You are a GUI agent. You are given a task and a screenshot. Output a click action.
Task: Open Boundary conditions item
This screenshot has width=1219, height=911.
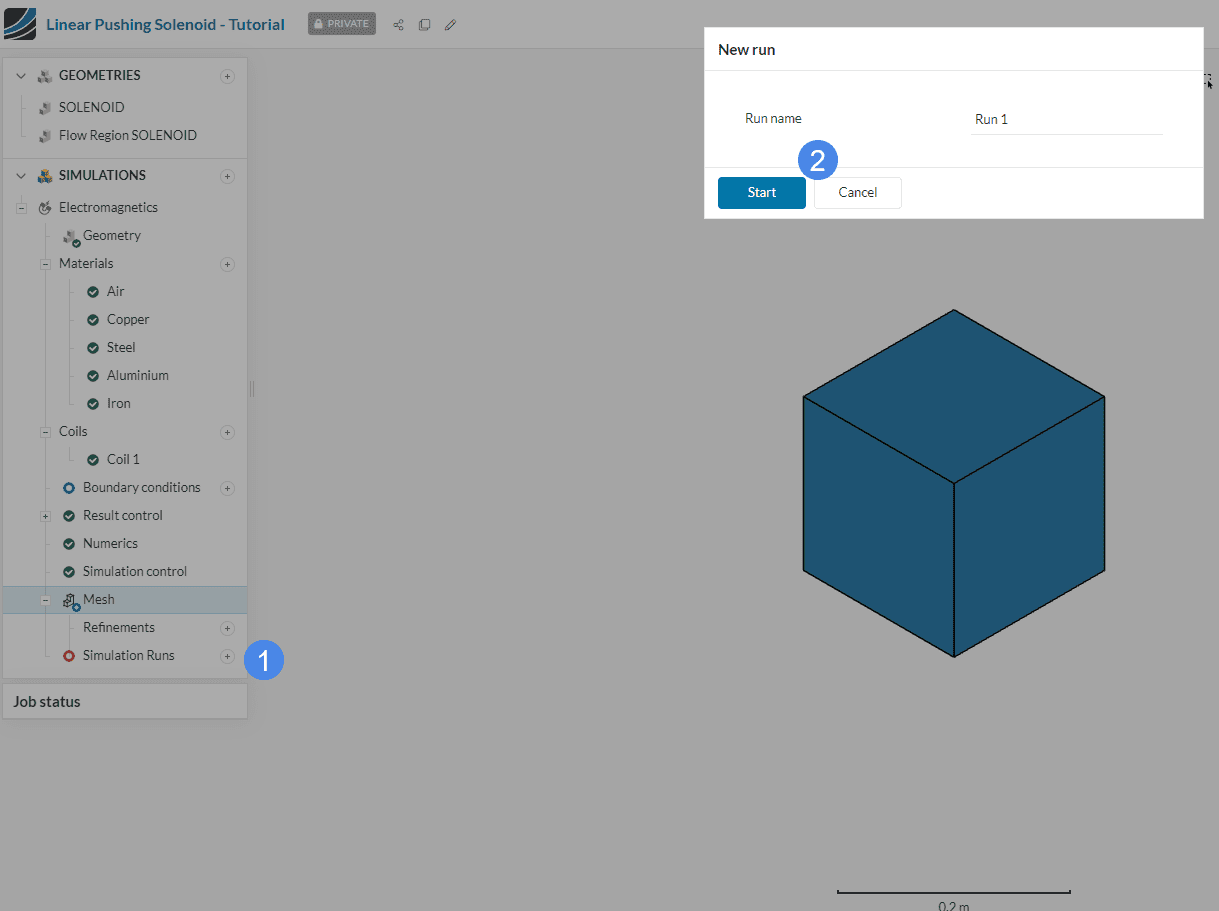pyautogui.click(x=141, y=488)
